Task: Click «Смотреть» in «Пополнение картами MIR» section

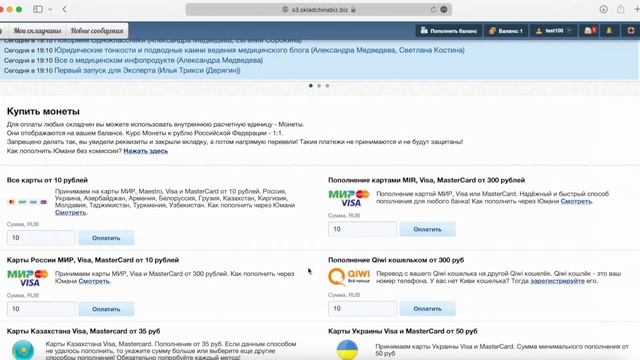Action: coord(576,201)
